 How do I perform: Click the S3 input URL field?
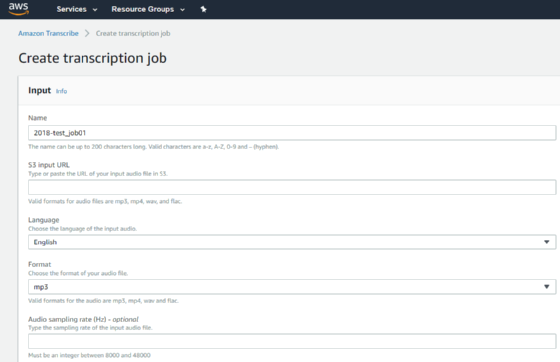(292, 187)
